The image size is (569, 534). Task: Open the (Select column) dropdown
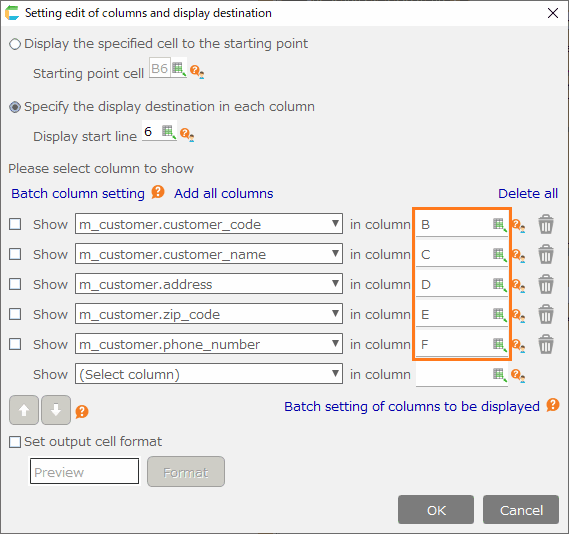pyautogui.click(x=209, y=374)
